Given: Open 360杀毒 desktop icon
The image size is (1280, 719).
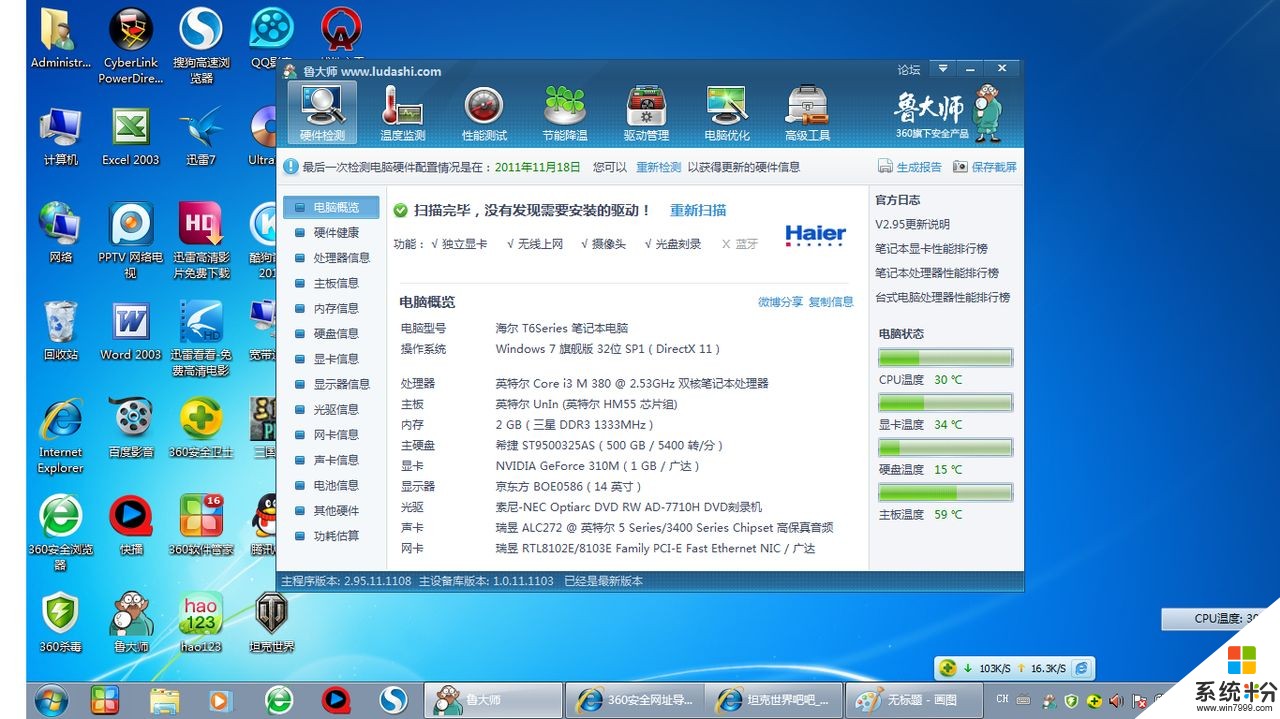Looking at the screenshot, I should click(61, 622).
